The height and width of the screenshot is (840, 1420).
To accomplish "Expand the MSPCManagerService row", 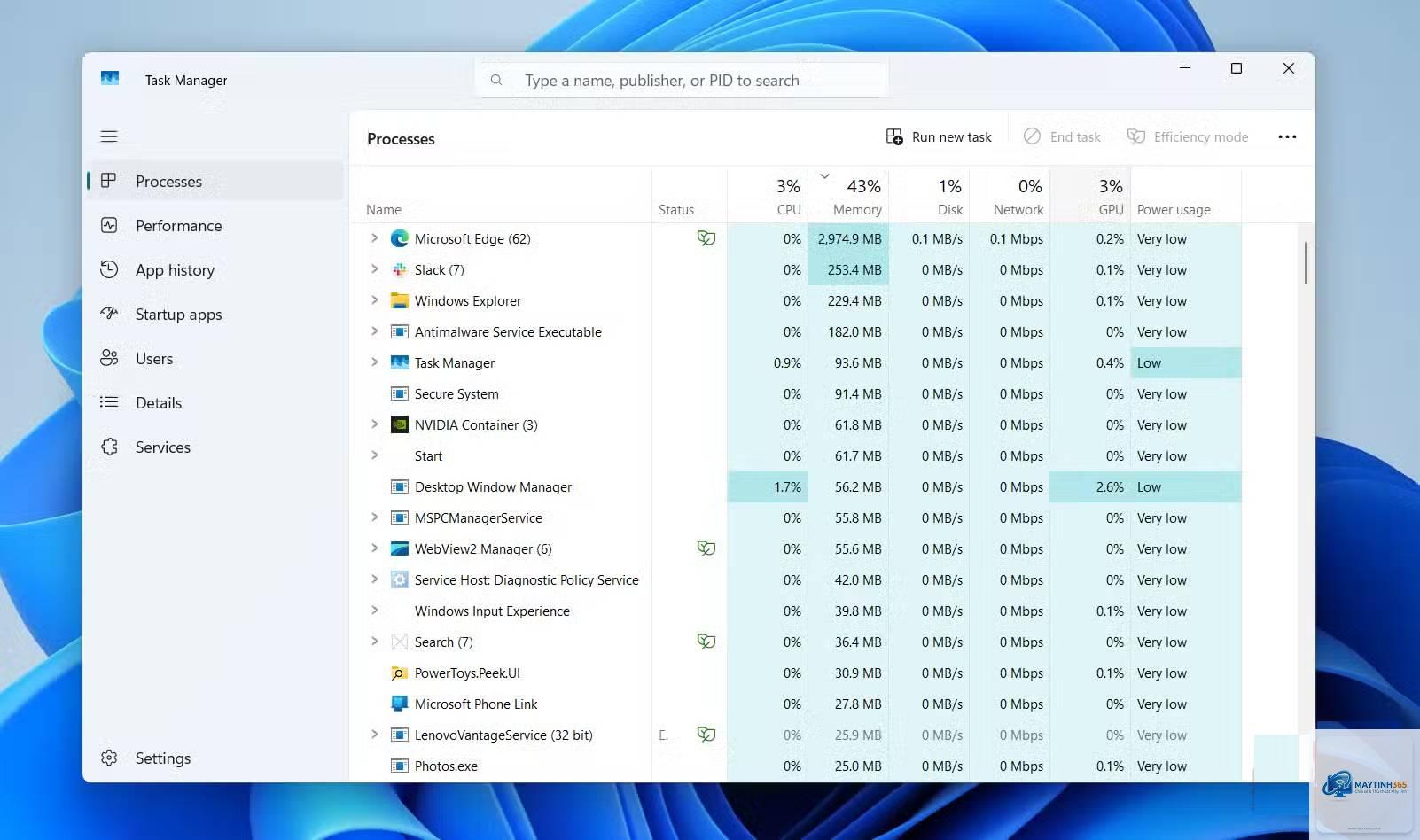I will [374, 517].
